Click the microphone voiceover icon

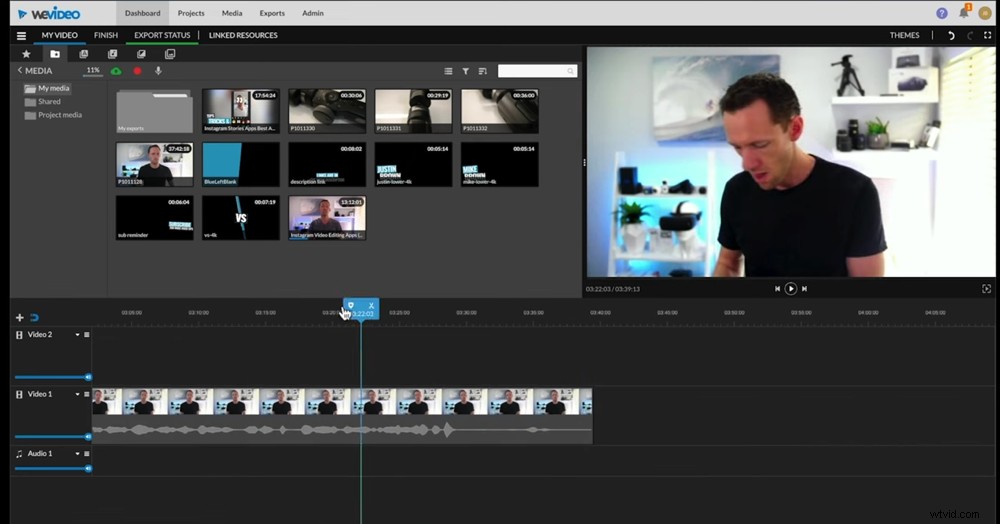pyautogui.click(x=158, y=71)
